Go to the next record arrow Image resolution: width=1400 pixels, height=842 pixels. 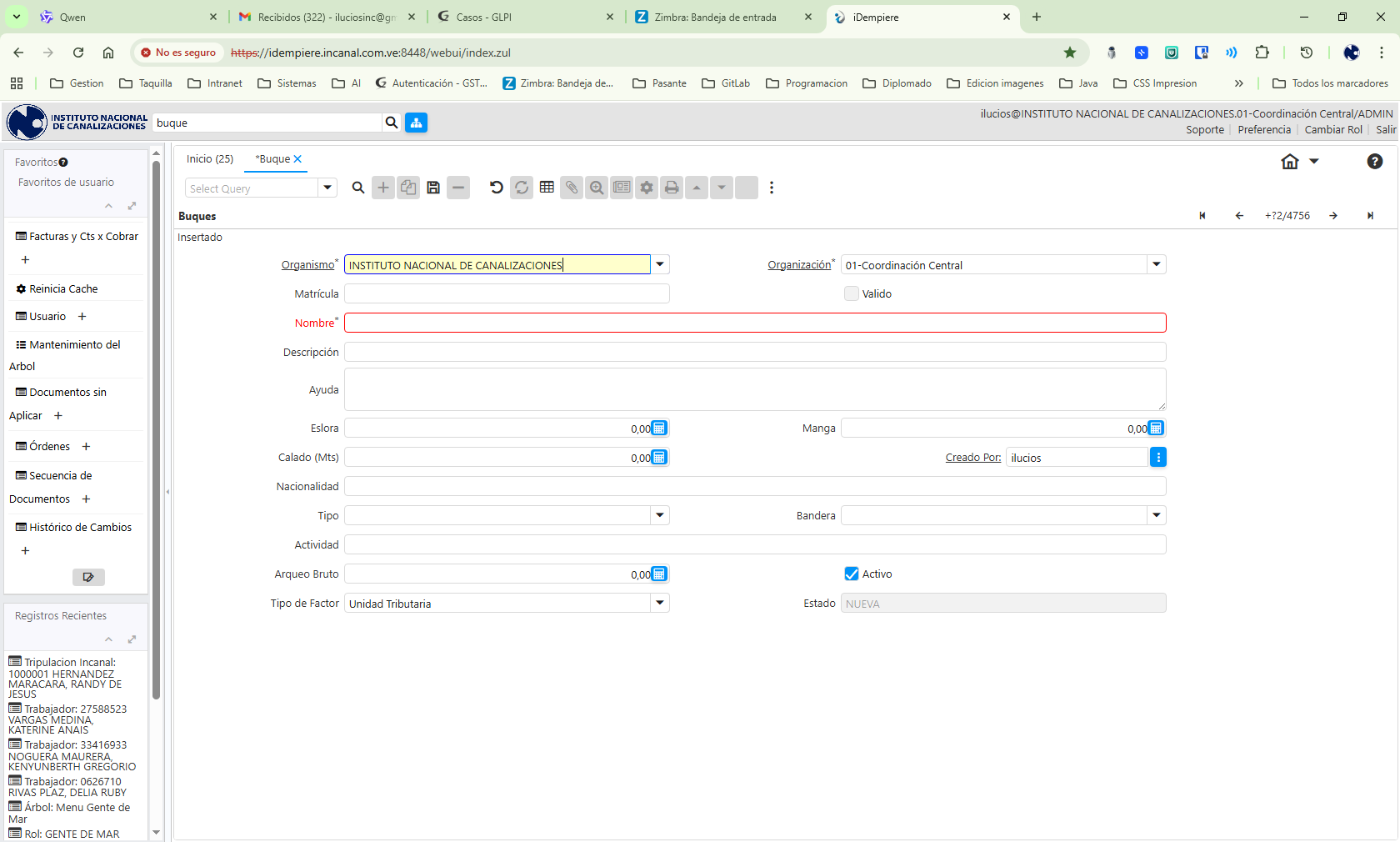pyautogui.click(x=1333, y=216)
